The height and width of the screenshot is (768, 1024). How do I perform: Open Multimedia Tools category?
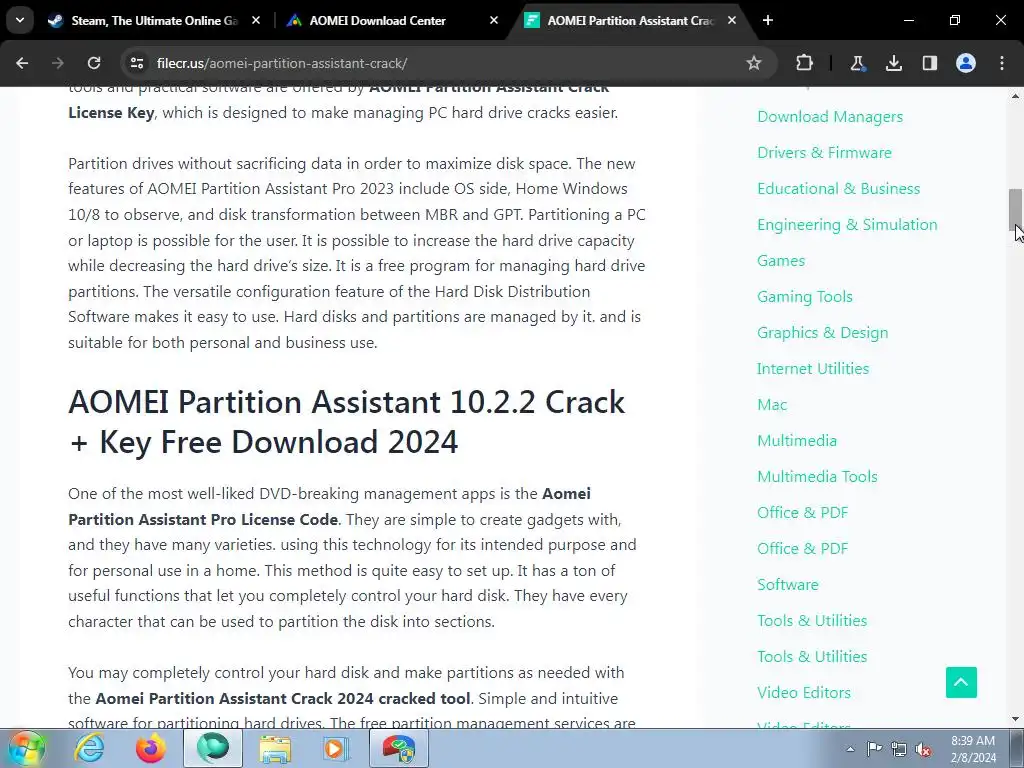(x=817, y=477)
